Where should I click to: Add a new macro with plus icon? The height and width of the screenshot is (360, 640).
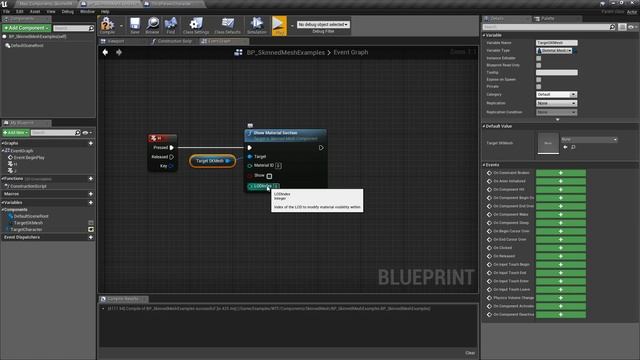click(x=91, y=194)
